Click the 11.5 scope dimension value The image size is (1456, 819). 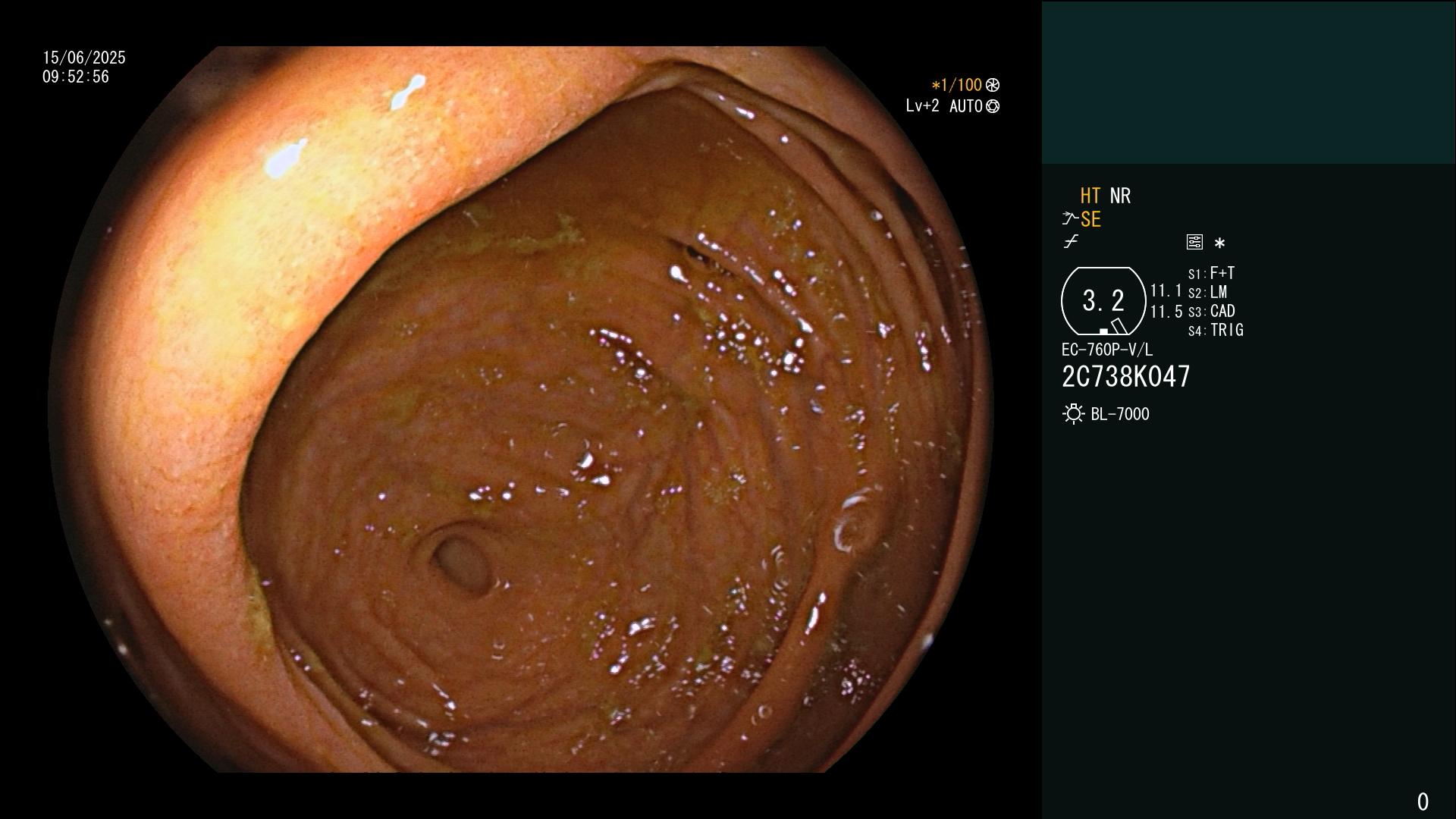point(1166,312)
